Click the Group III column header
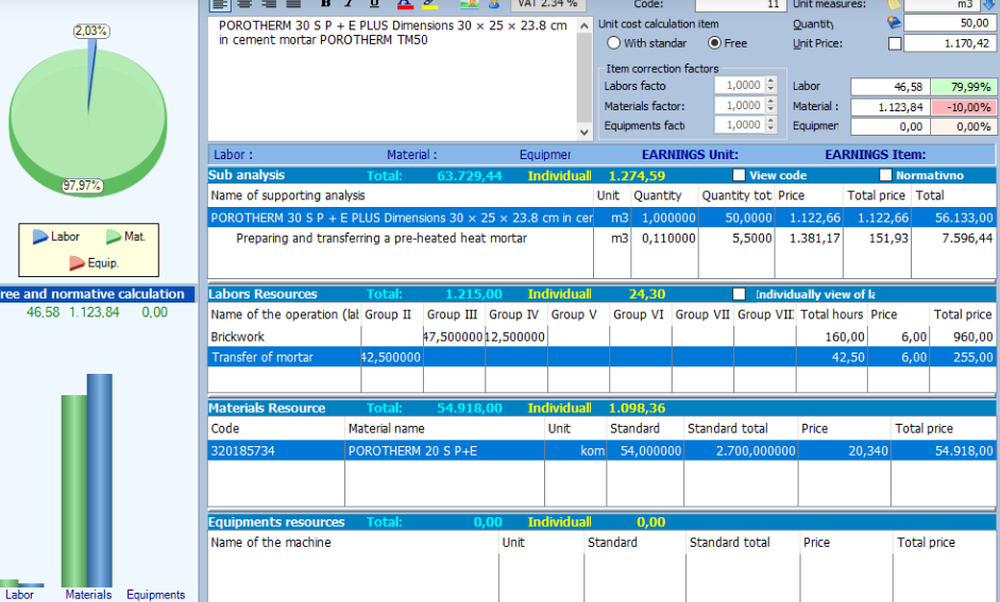Screen dimensions: 1000x602 coord(454,314)
